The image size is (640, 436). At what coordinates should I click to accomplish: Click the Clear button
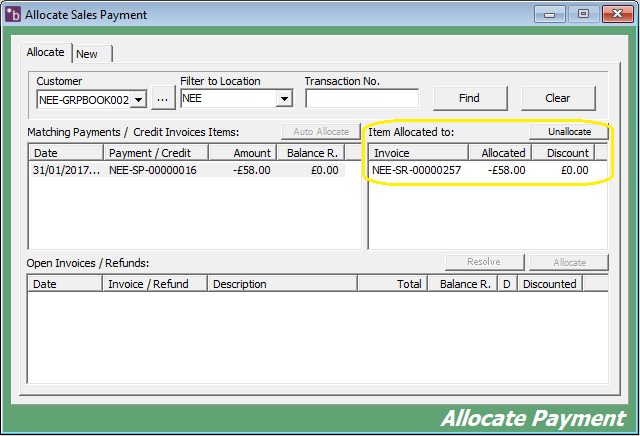tap(558, 98)
